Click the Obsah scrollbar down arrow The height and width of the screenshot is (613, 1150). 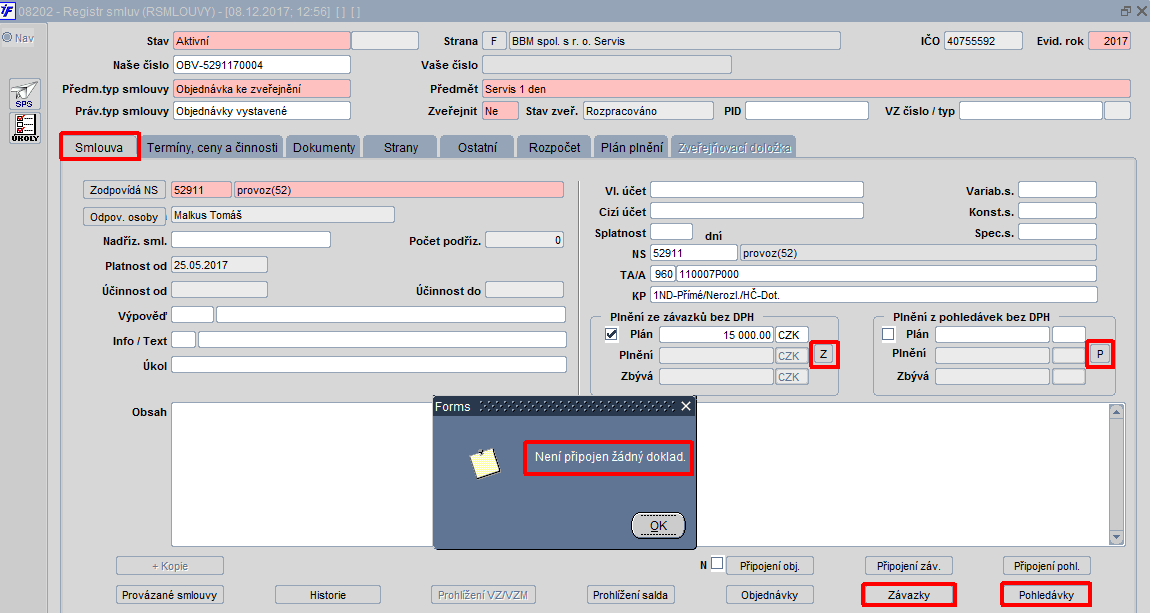pos(1116,538)
